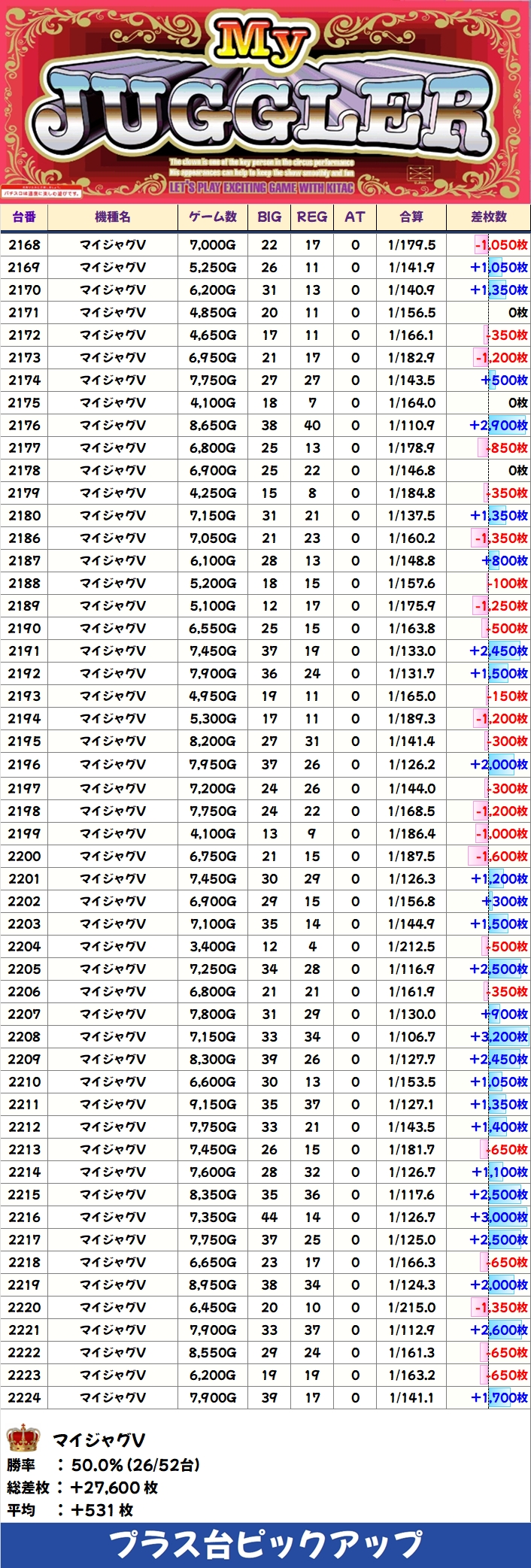The image size is (531, 1568).
Task: Click 8,950G game count in row 2219
Action: pyautogui.click(x=213, y=1284)
